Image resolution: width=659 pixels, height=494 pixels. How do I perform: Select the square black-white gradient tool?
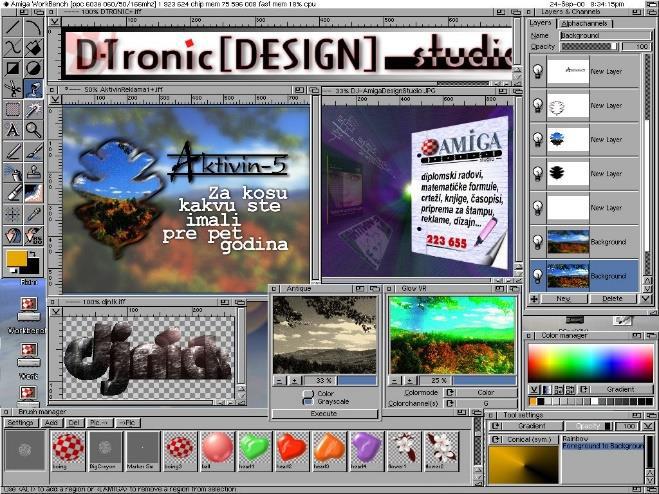pos(13,69)
